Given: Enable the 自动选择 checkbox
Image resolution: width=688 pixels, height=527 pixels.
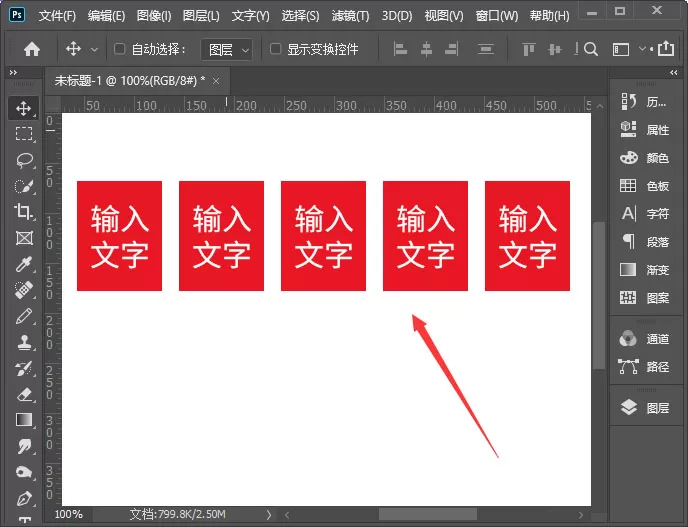Looking at the screenshot, I should [x=119, y=49].
